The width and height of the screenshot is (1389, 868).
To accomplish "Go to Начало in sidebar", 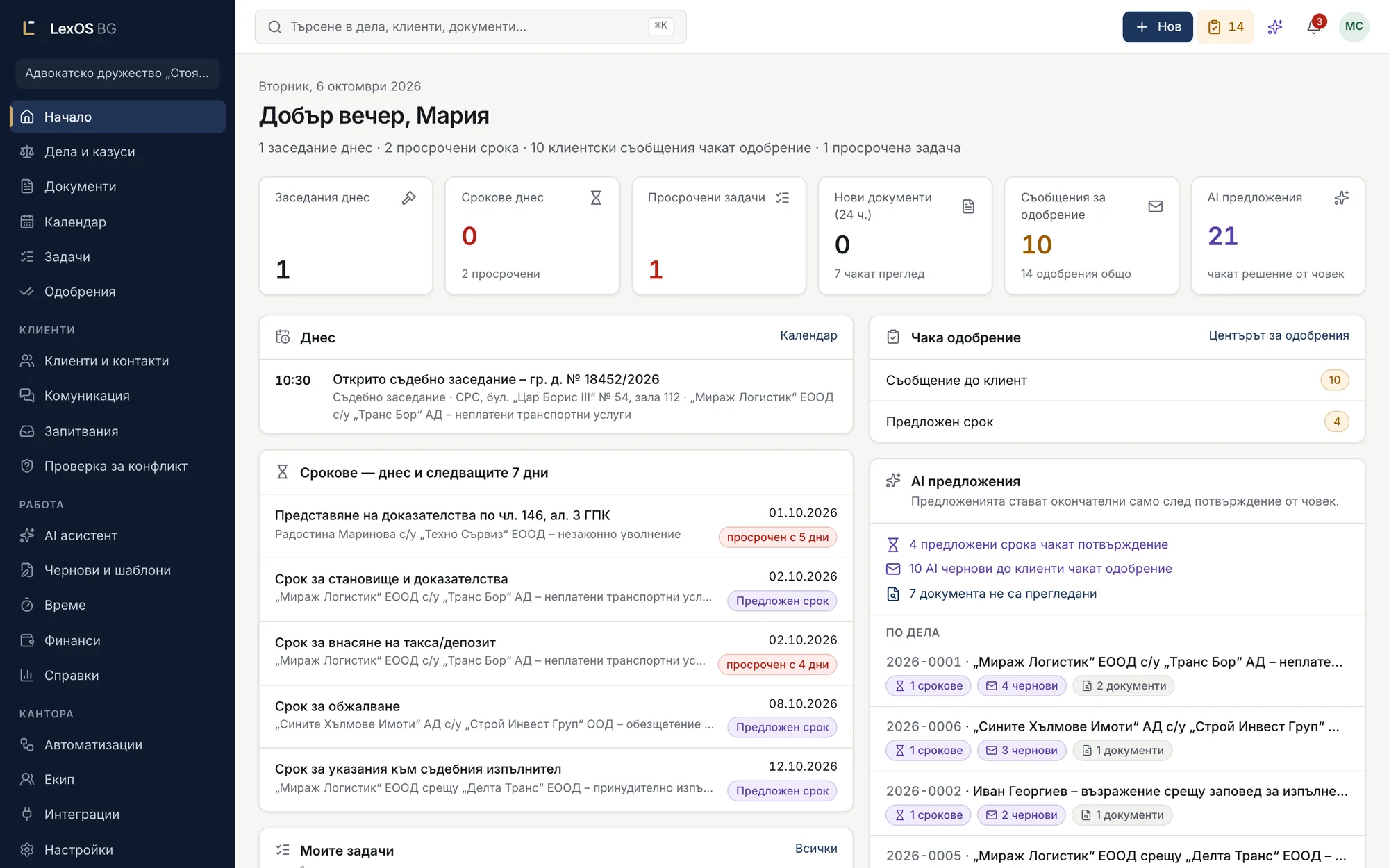I will click(x=117, y=117).
